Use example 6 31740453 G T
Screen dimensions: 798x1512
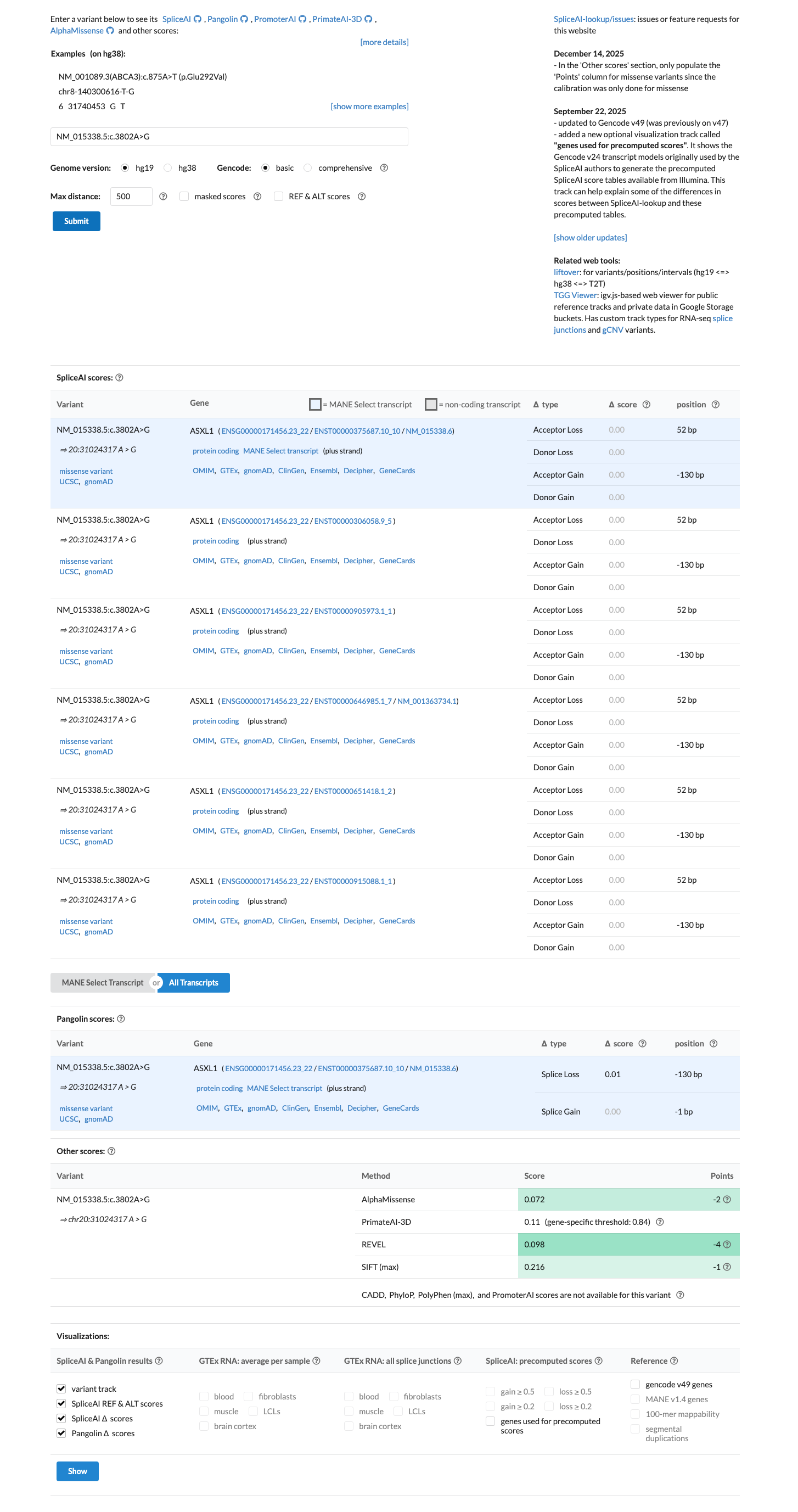(x=92, y=107)
